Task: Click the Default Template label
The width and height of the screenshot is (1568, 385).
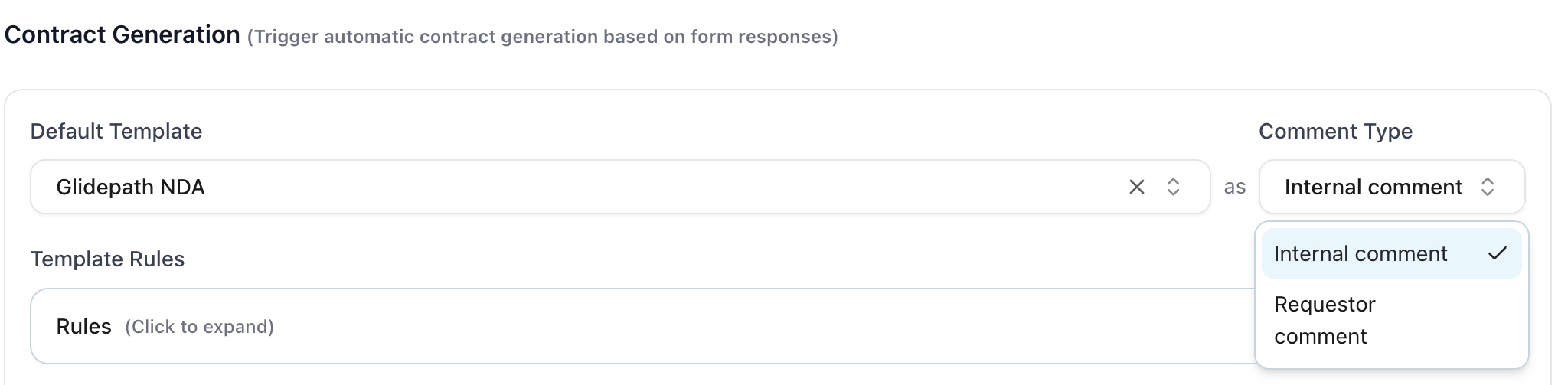Action: [x=116, y=131]
